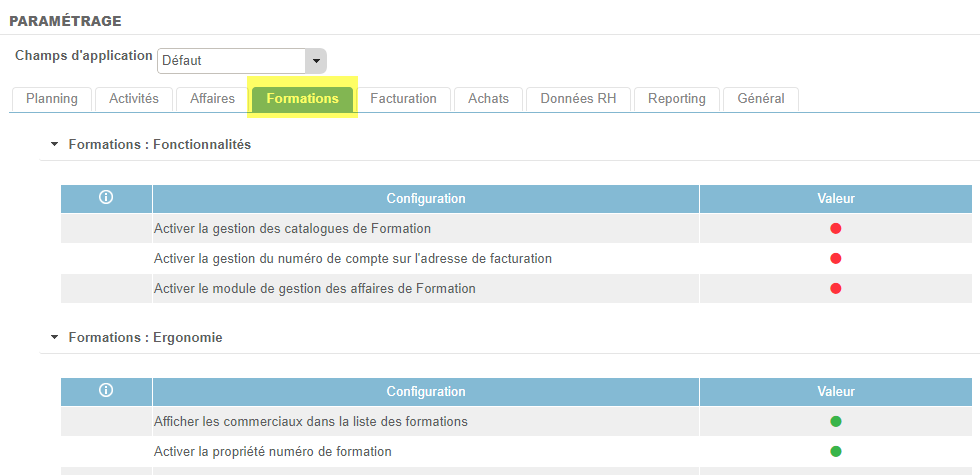The height and width of the screenshot is (475, 980).
Task: Disable the propriété numéro de formation toggle
Action: (836, 452)
